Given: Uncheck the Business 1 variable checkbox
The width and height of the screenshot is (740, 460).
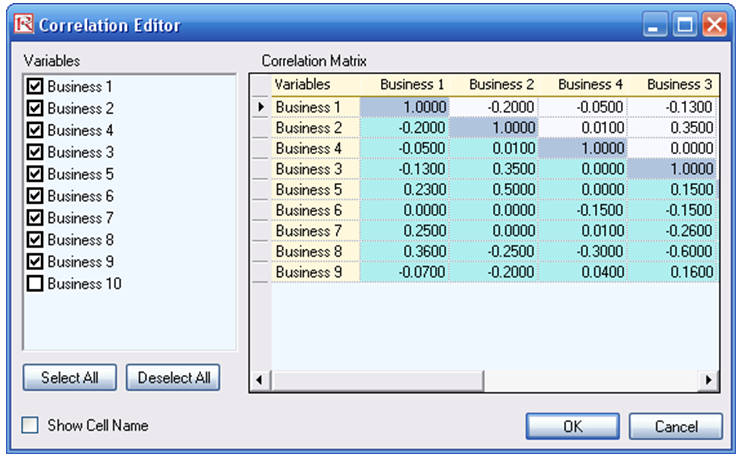Looking at the screenshot, I should tap(35, 86).
